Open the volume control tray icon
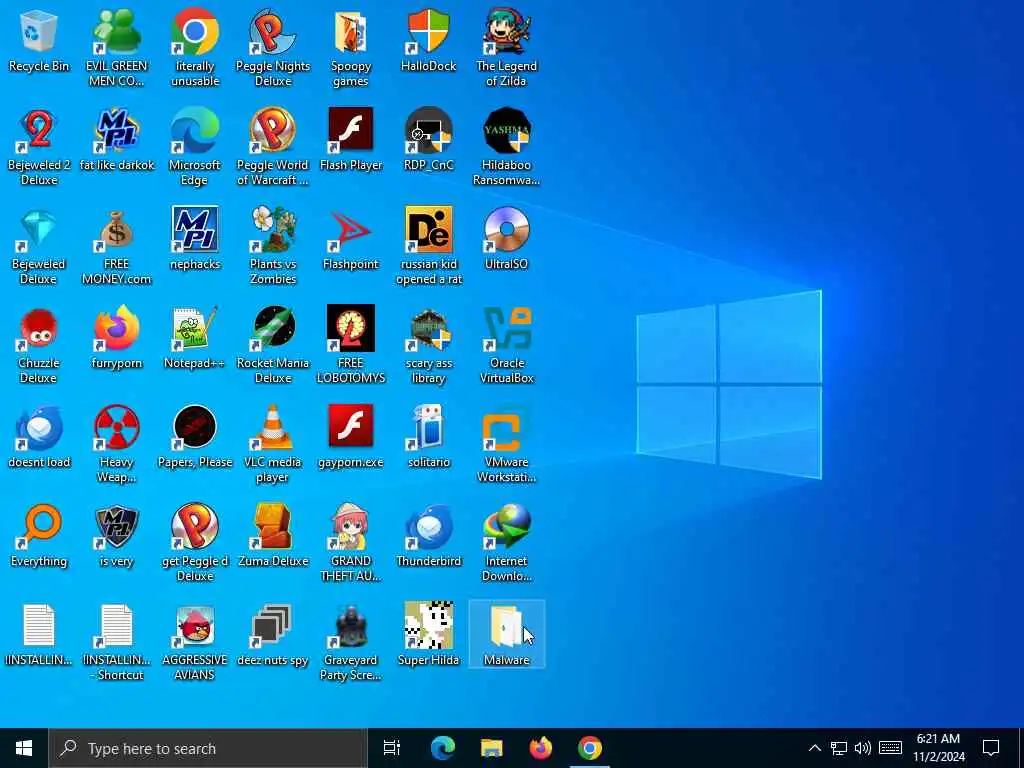This screenshot has height=768, width=1024. (x=863, y=748)
